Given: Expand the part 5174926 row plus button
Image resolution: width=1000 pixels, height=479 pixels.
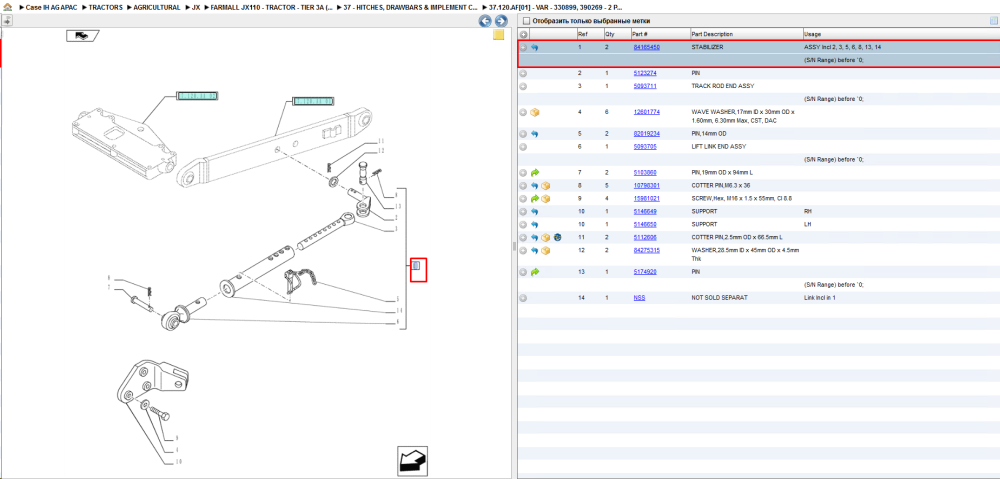Looking at the screenshot, I should coord(523,272).
